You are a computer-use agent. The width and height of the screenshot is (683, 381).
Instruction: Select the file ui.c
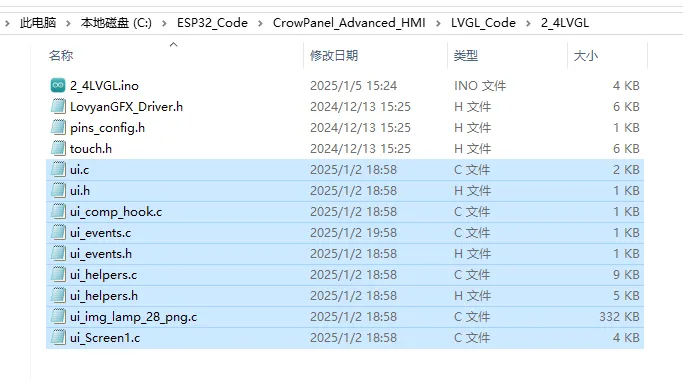point(79,169)
